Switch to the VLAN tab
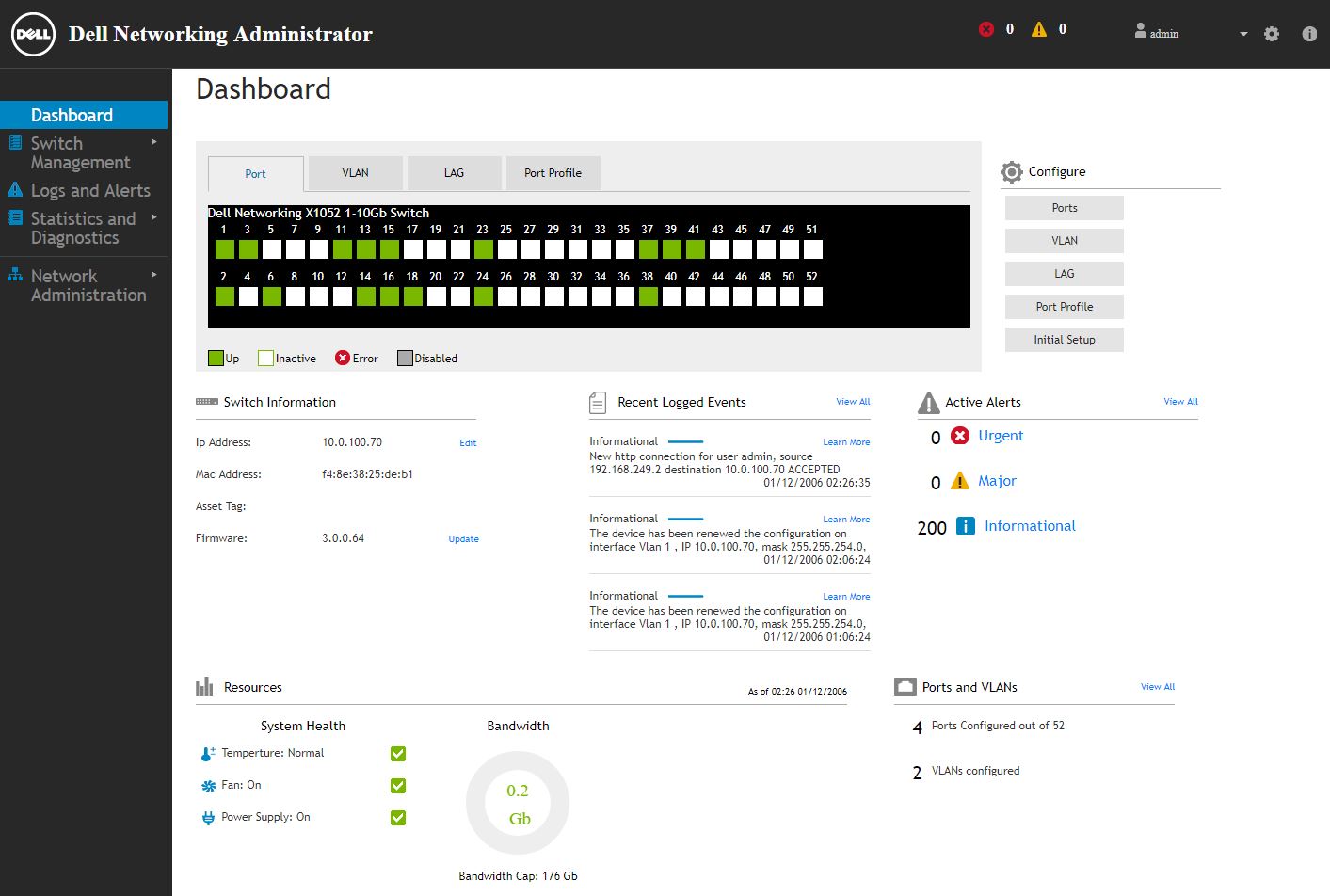The image size is (1330, 896). pos(355,173)
